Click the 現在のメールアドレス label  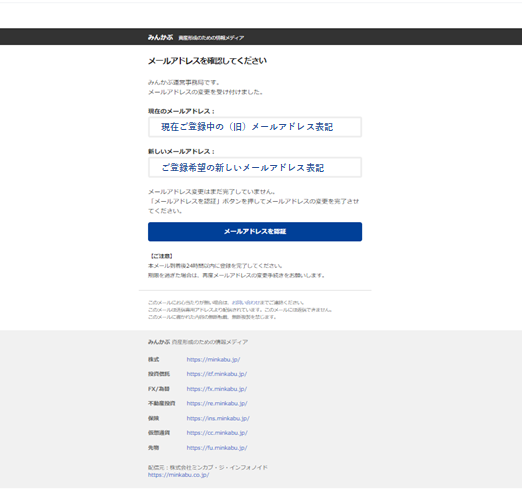click(x=181, y=111)
